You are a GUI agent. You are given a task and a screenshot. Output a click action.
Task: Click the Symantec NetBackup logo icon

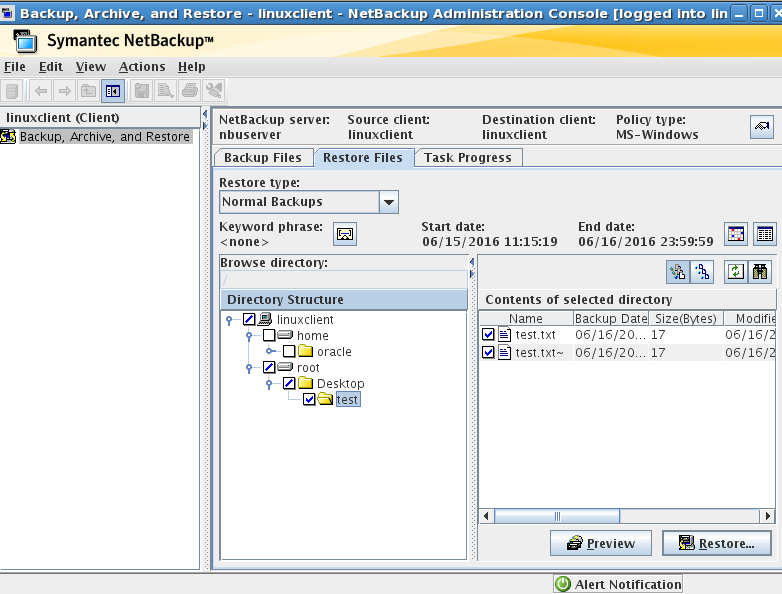click(25, 41)
